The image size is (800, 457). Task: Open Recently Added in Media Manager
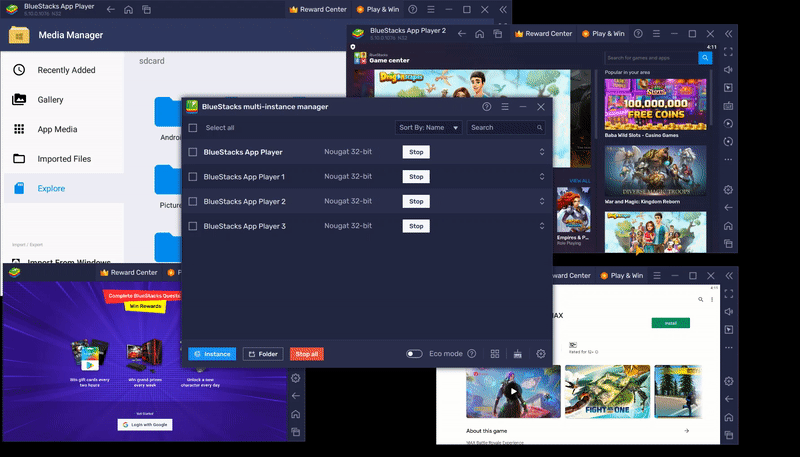(64, 70)
